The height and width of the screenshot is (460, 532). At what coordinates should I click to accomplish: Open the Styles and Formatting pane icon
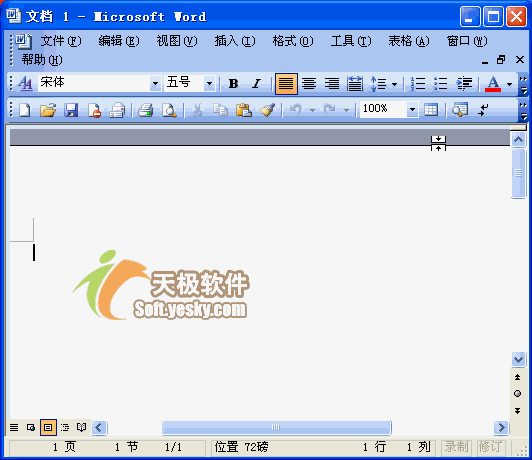coord(25,83)
